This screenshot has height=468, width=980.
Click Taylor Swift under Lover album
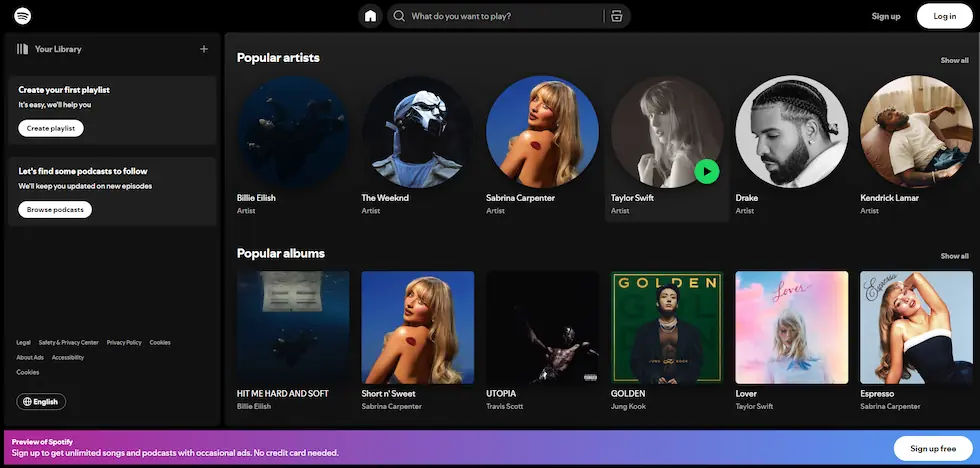[754, 406]
